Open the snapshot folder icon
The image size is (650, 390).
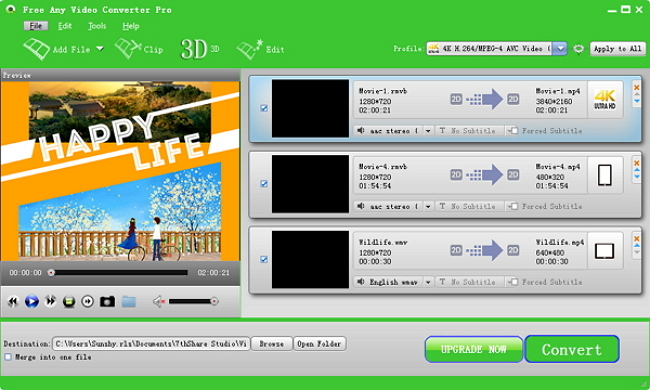click(x=129, y=301)
